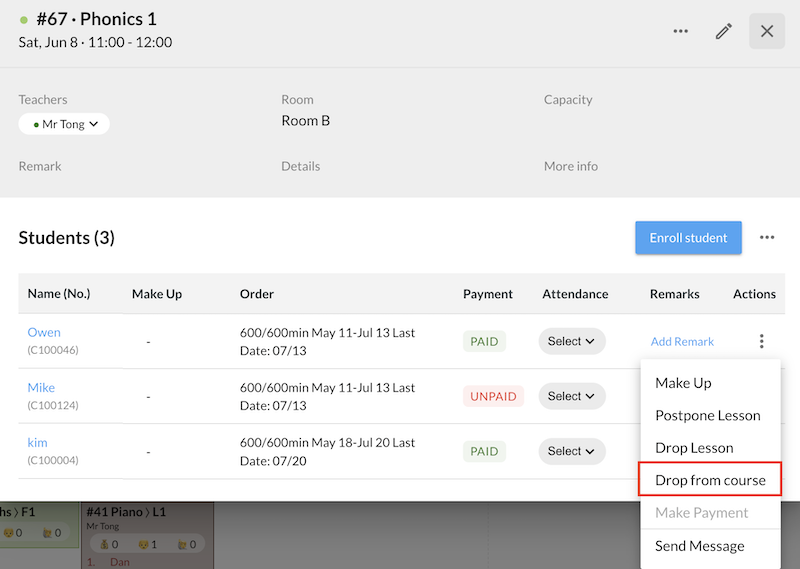800x569 pixels.
Task: Choose Make Up from actions menu
Action: tap(683, 383)
